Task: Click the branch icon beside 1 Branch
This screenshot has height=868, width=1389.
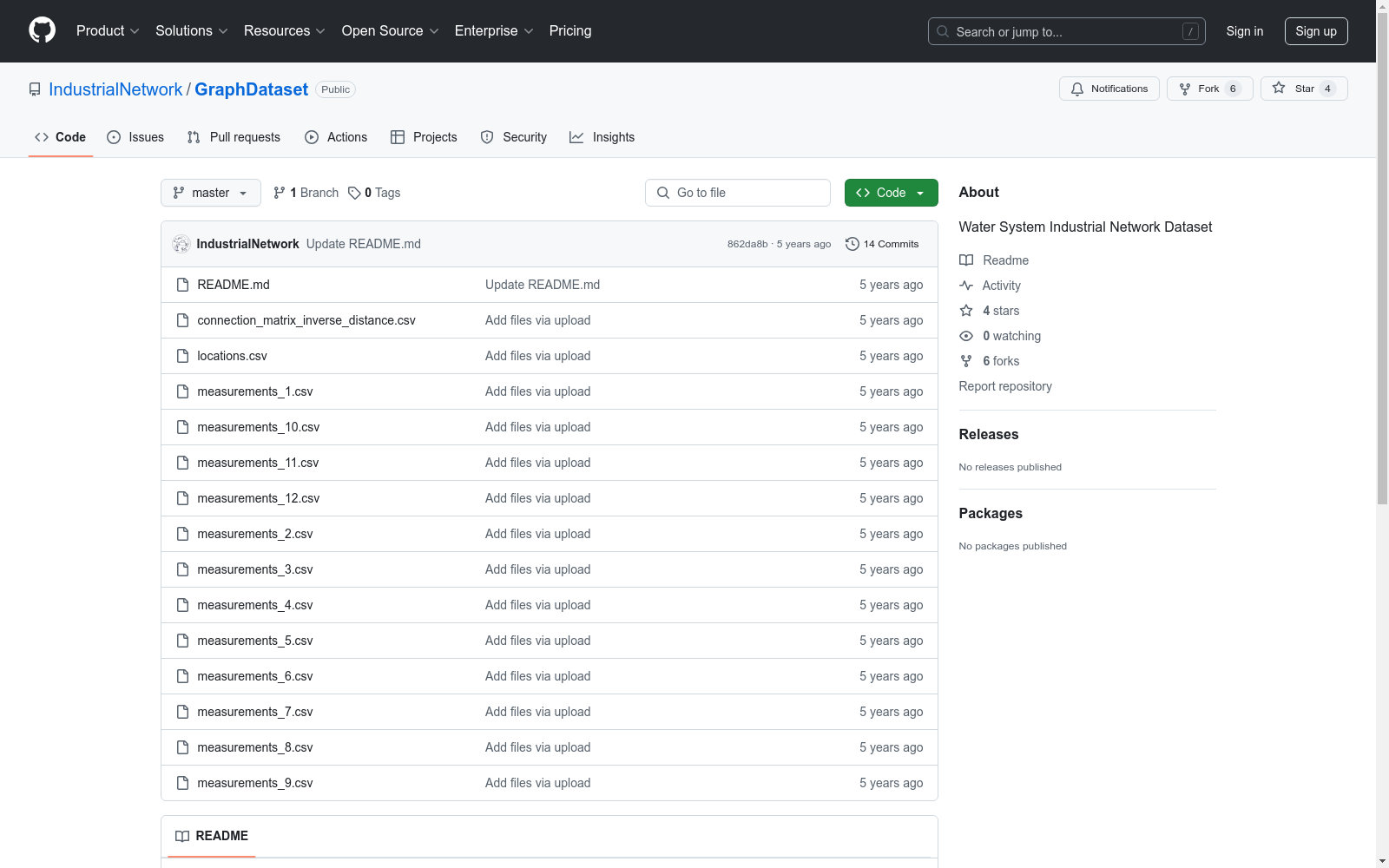Action: 280,193
